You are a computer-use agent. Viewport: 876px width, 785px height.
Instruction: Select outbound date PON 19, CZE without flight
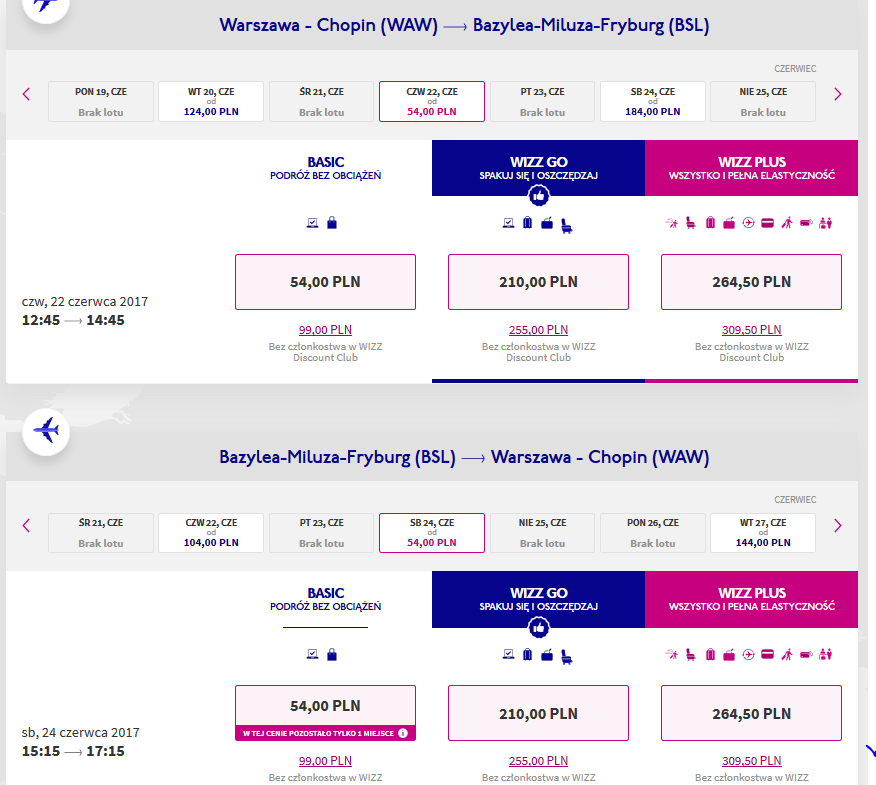(x=101, y=101)
